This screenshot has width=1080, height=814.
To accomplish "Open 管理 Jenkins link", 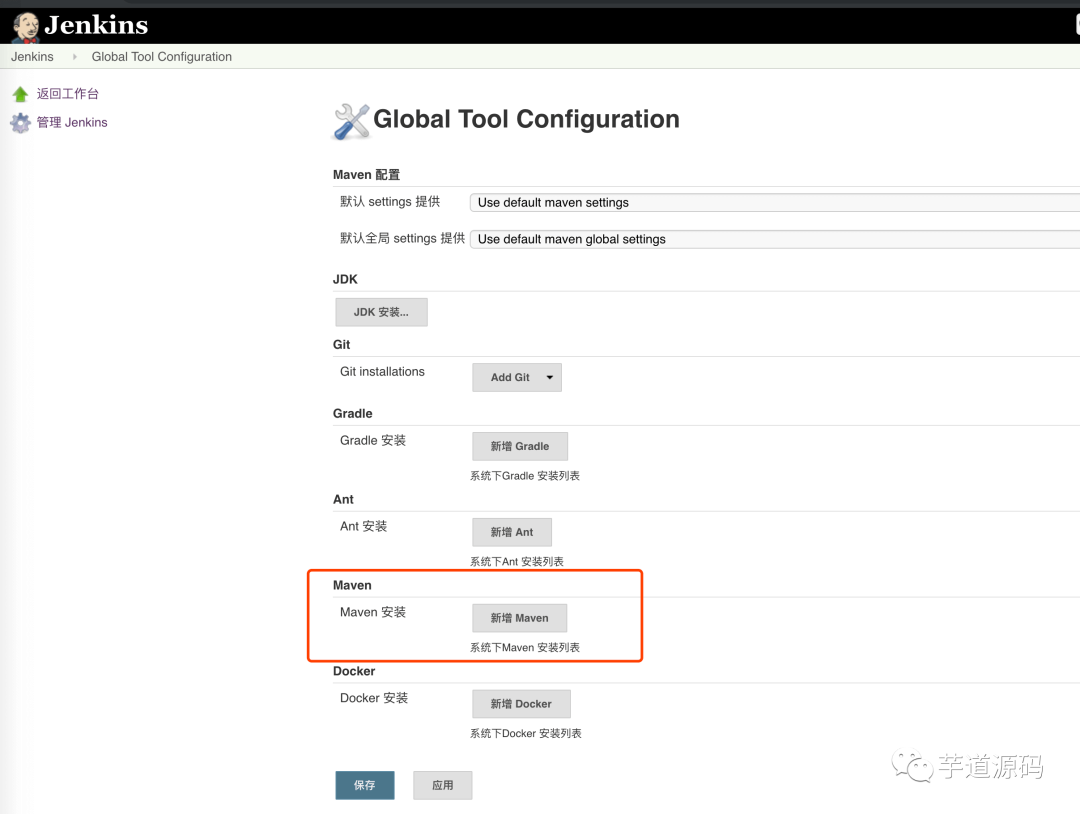I will click(72, 123).
